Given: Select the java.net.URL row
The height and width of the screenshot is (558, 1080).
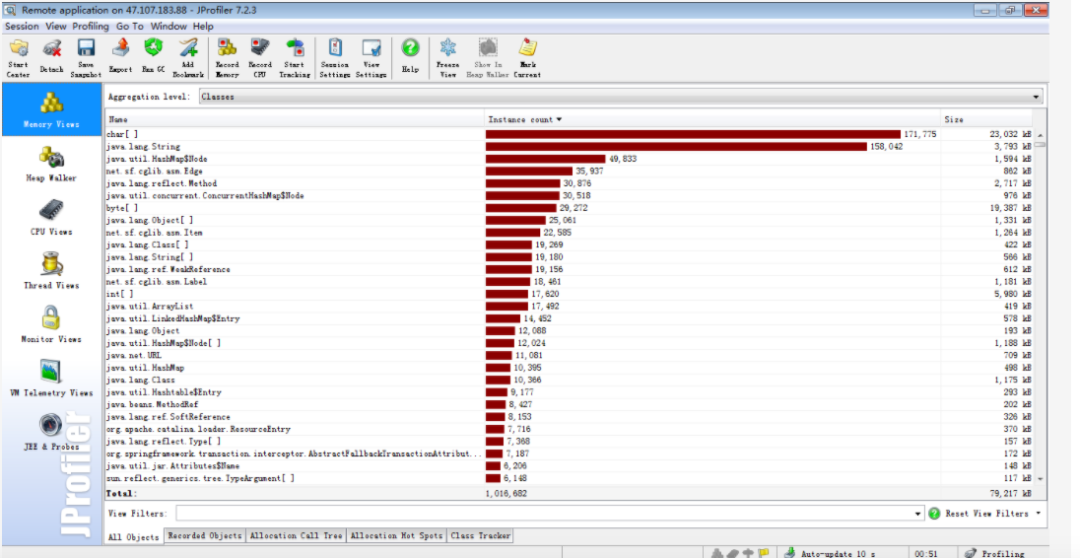Looking at the screenshot, I should 569,355.
